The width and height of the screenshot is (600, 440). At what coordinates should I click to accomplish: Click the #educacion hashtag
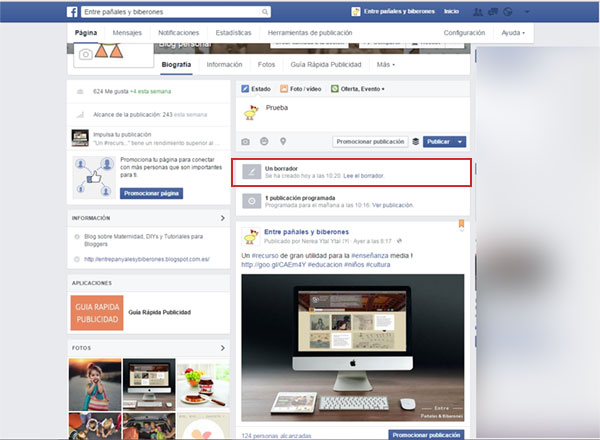point(325,265)
